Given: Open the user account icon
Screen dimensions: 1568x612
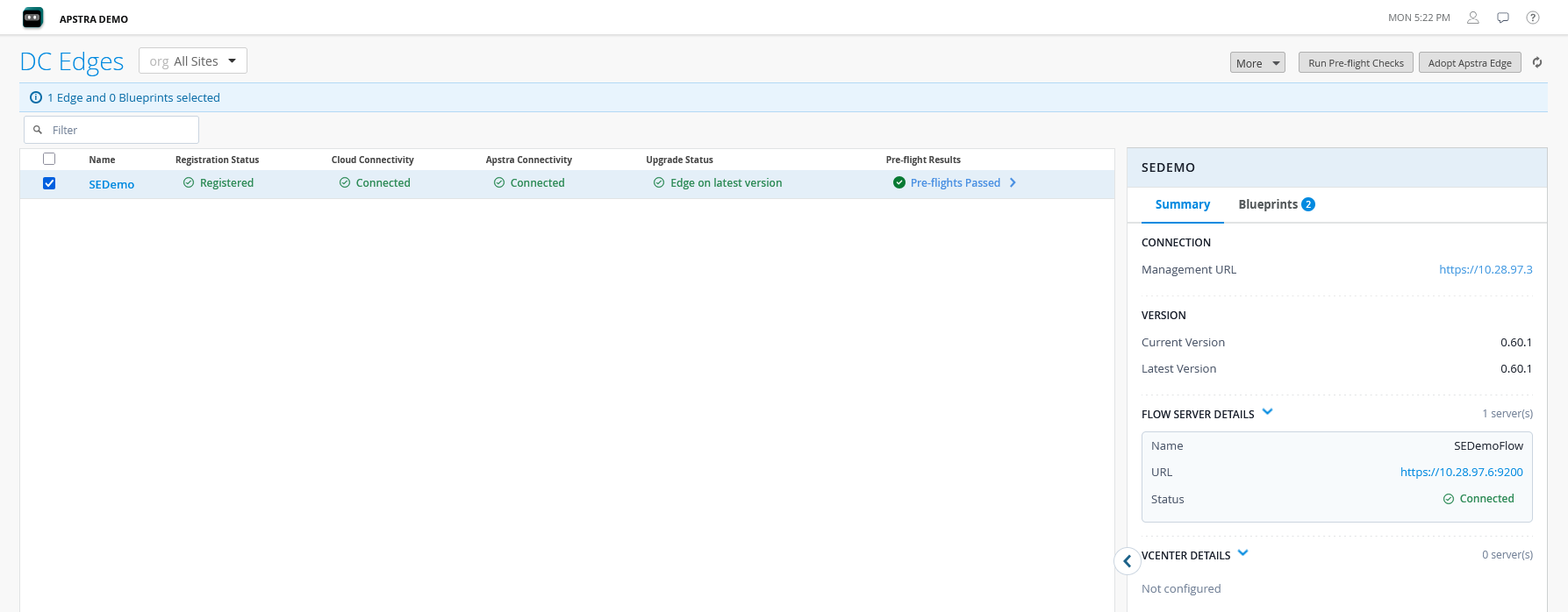Looking at the screenshot, I should 1473,18.
